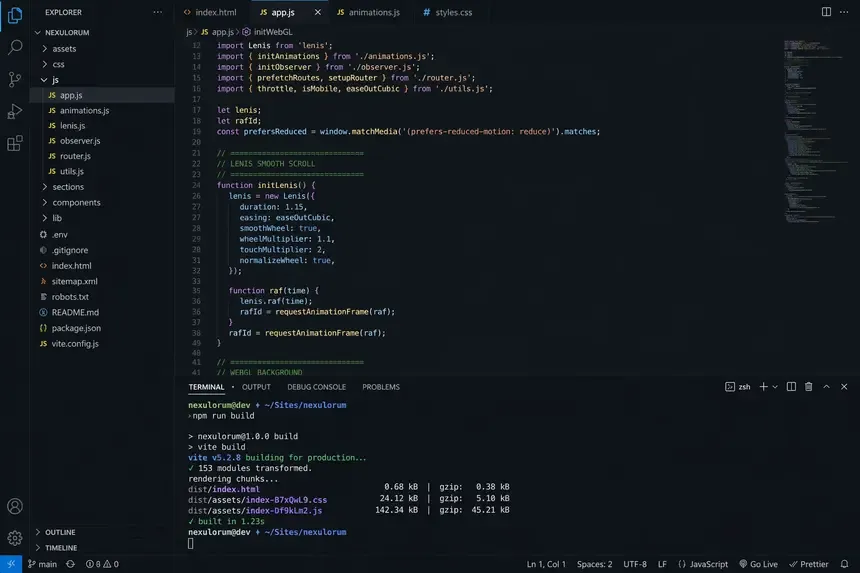Synchronize changes from status bar
860x573 pixels.
click(71, 564)
